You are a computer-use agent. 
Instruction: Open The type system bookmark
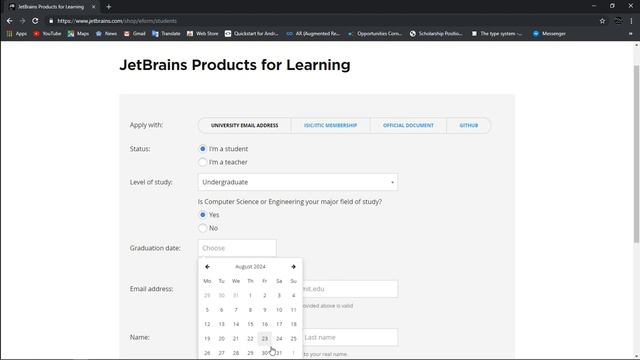[x=497, y=33]
